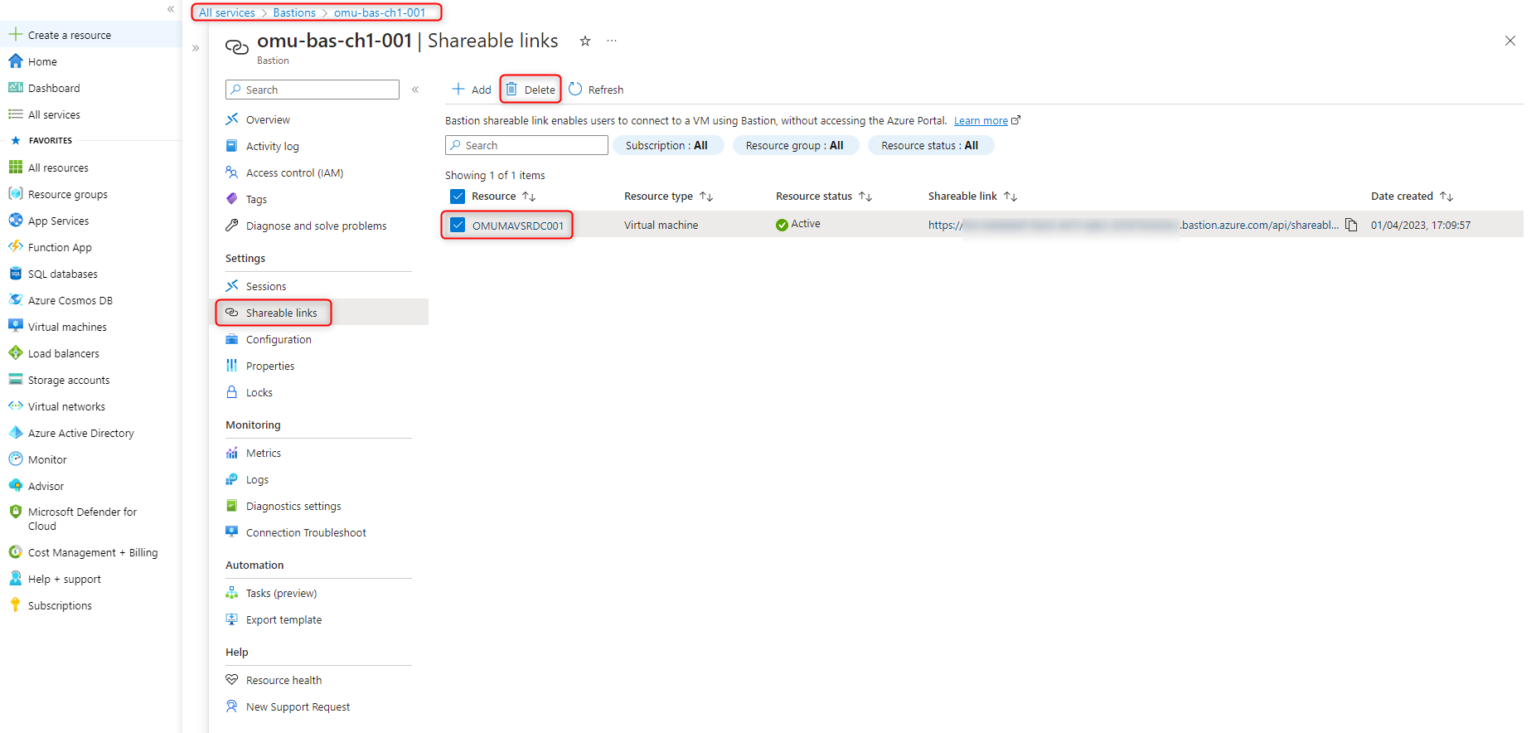Click the Learn more link
The height and width of the screenshot is (733, 1536).
980,120
